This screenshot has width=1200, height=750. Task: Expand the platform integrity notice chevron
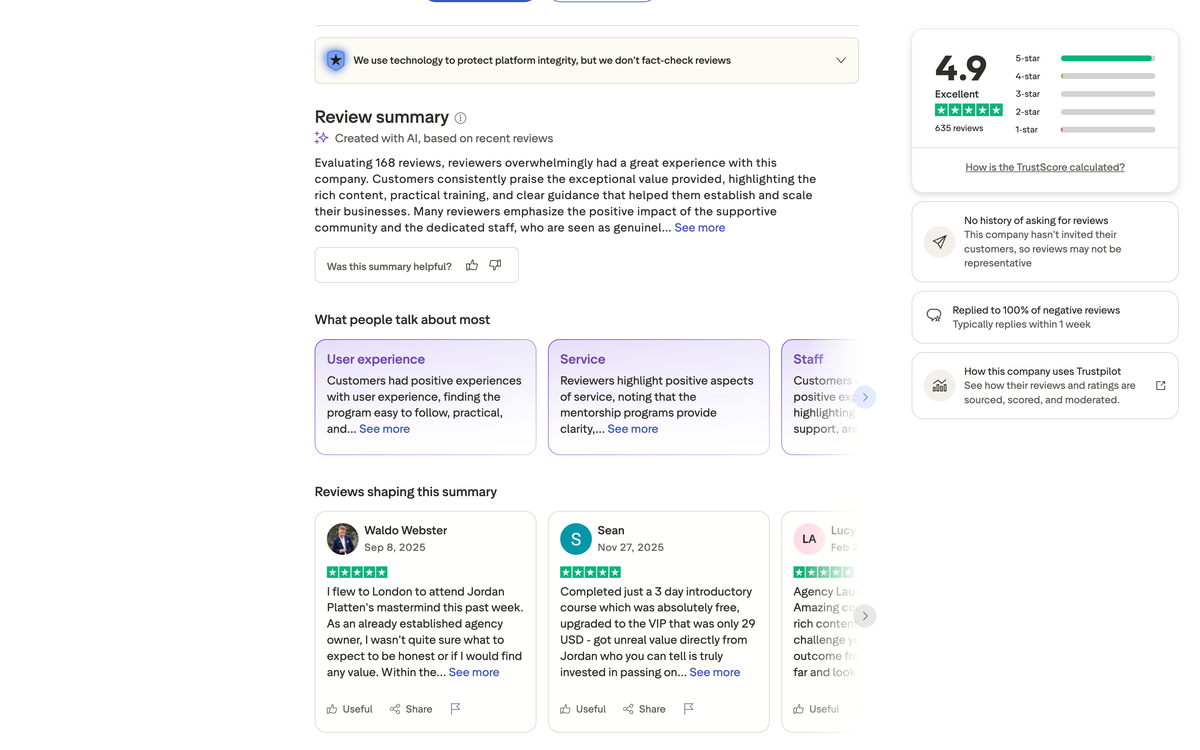841,60
